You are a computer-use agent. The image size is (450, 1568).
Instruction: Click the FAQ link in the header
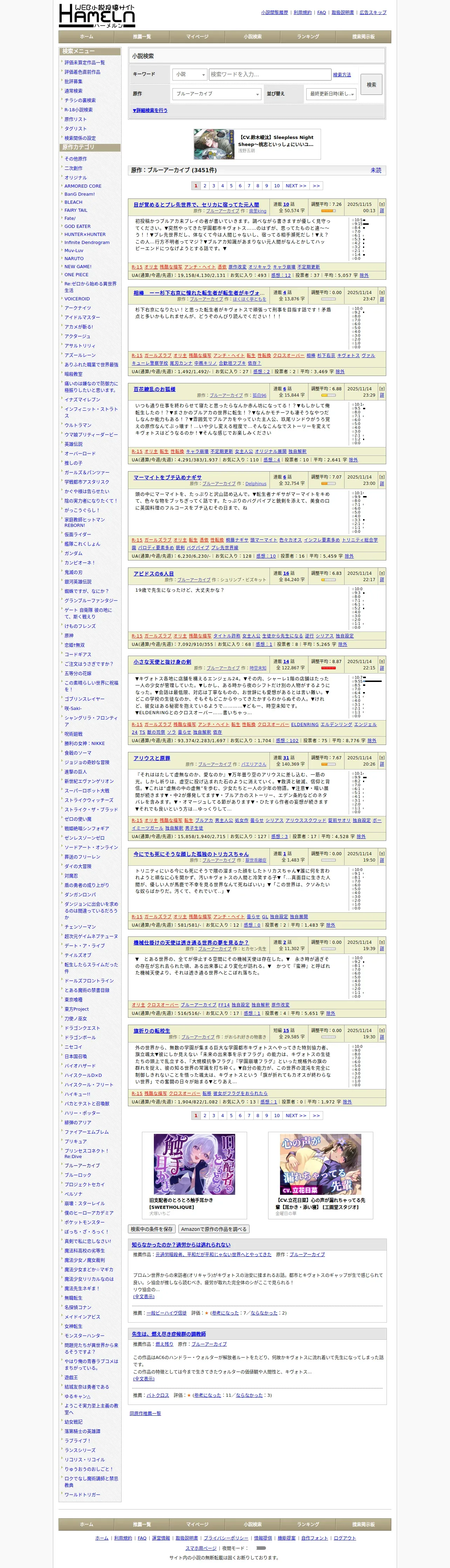(321, 12)
